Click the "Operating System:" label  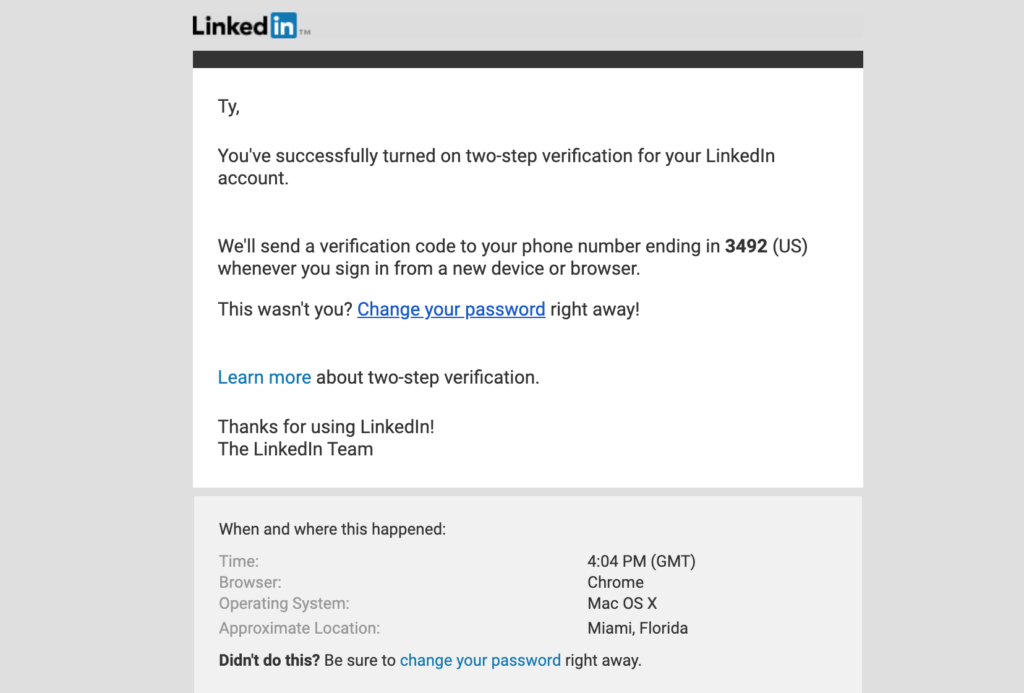pos(284,604)
